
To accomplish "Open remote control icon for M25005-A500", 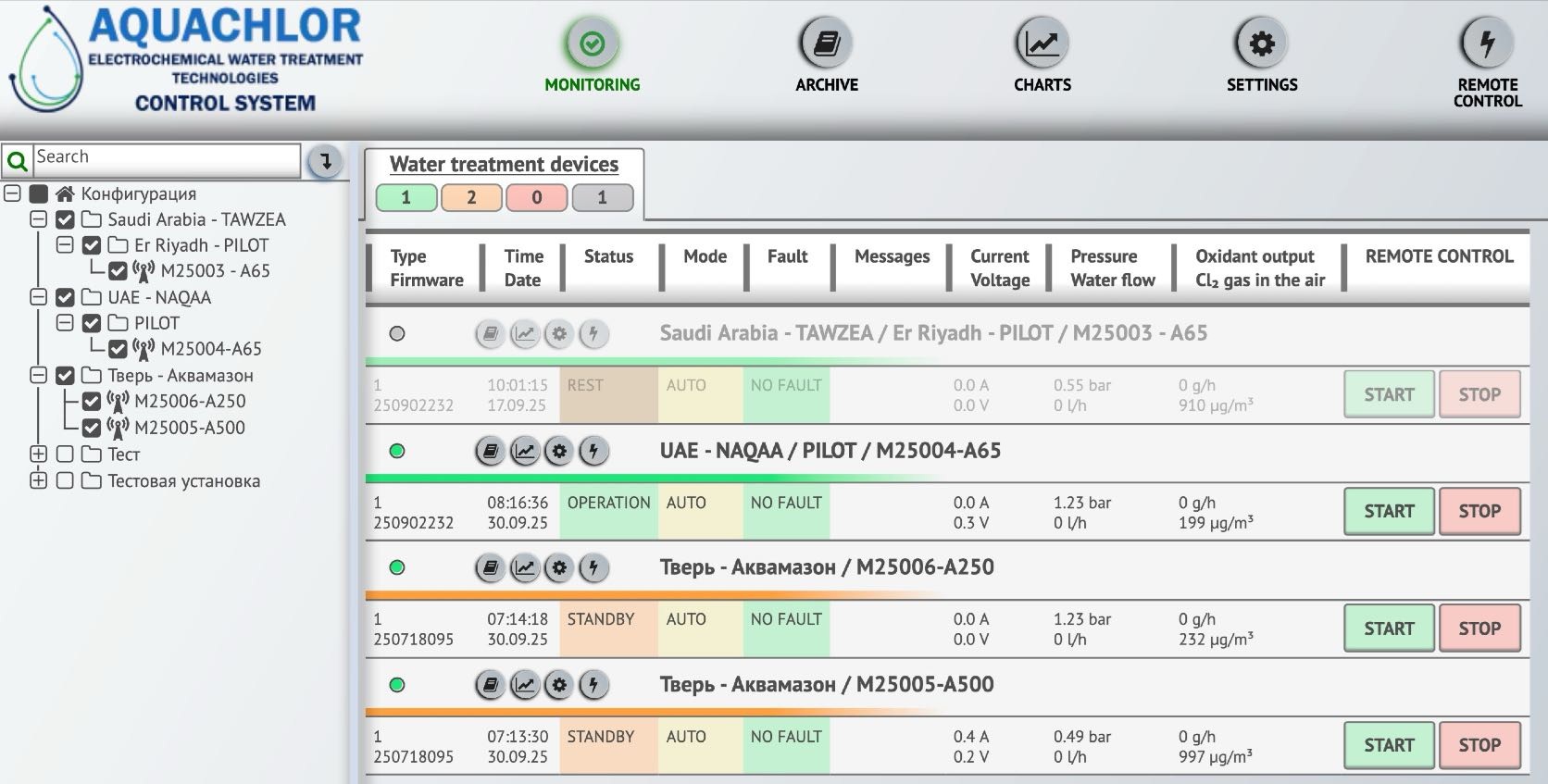I will pyautogui.click(x=593, y=686).
